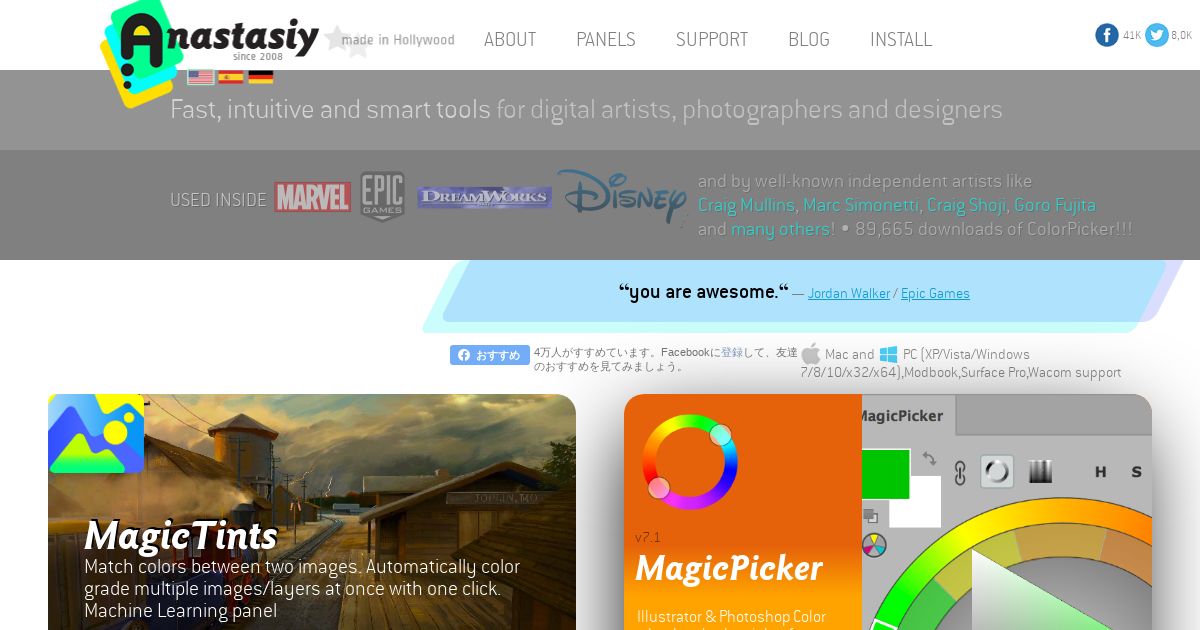
Task: Switch to gradient bars mode icon
Action: [1041, 471]
